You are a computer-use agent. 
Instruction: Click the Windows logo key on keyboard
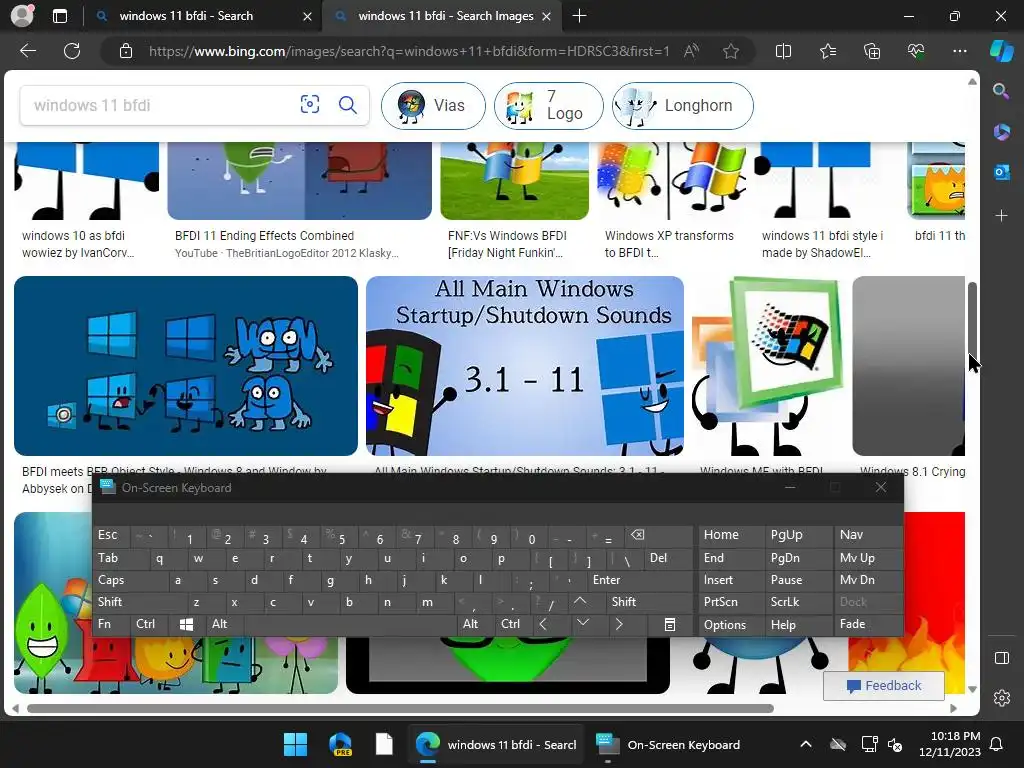pyautogui.click(x=186, y=624)
